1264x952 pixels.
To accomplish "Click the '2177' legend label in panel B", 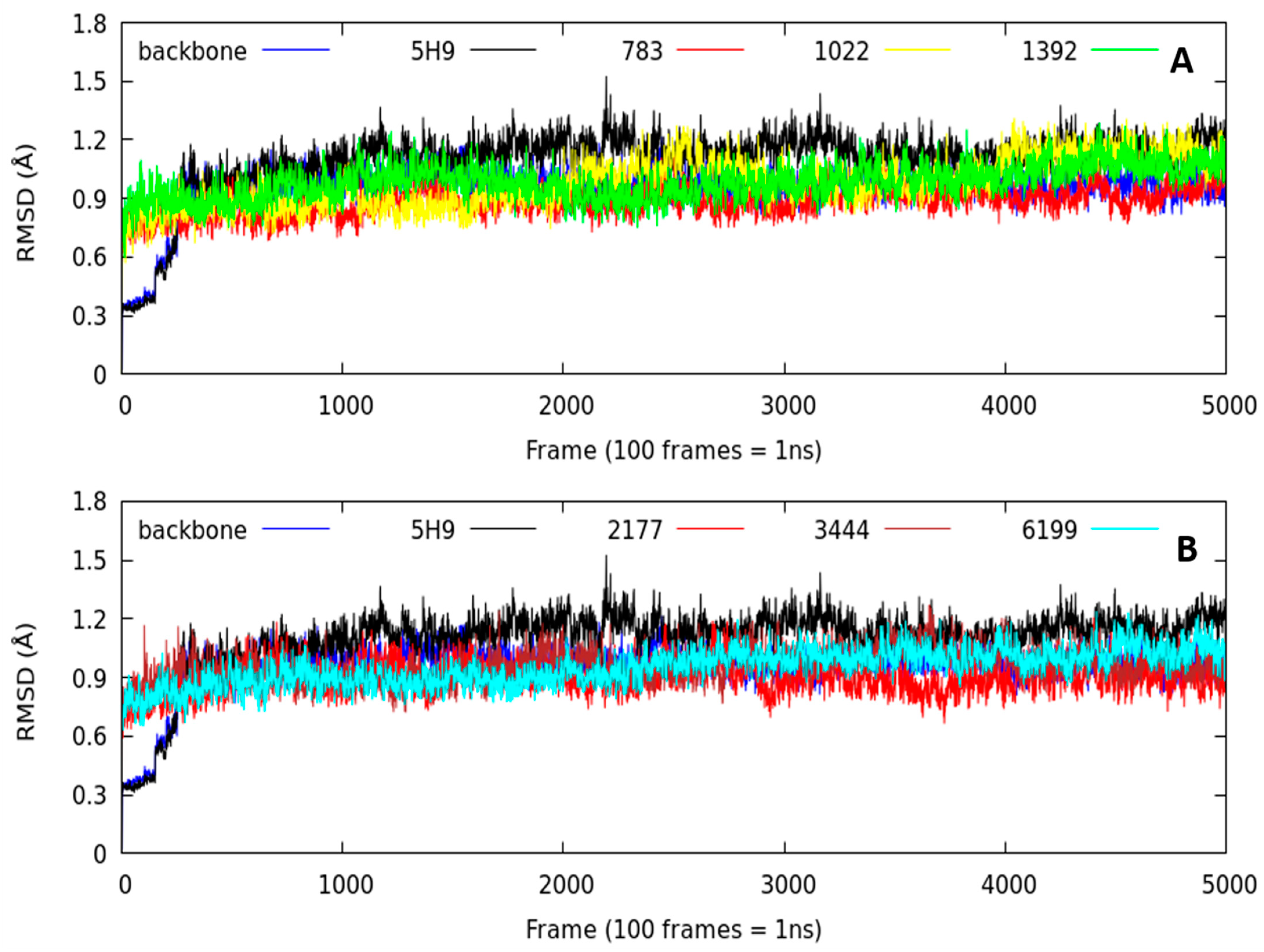I will (635, 530).
